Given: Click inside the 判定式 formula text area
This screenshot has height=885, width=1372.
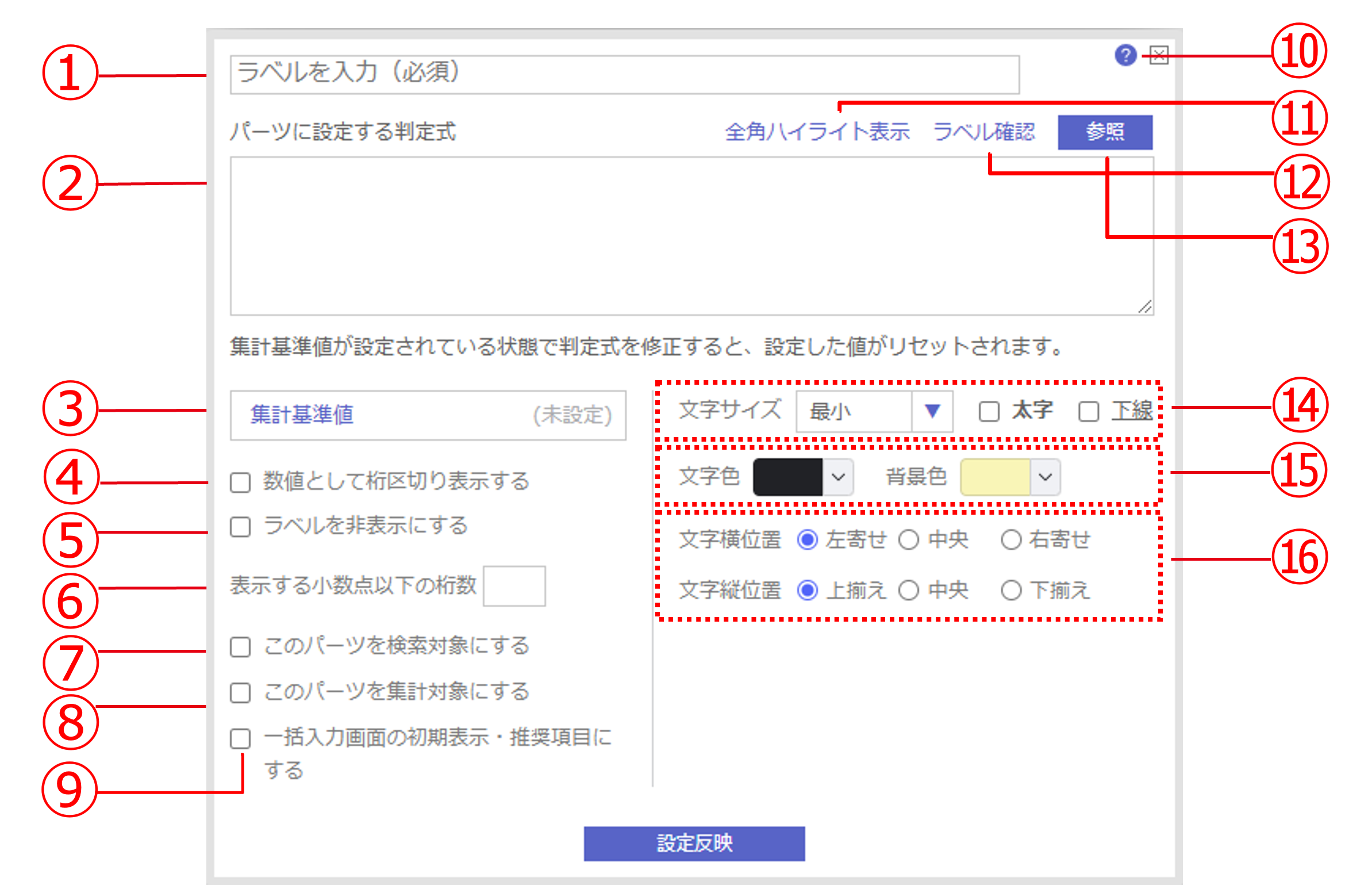Looking at the screenshot, I should (691, 236).
